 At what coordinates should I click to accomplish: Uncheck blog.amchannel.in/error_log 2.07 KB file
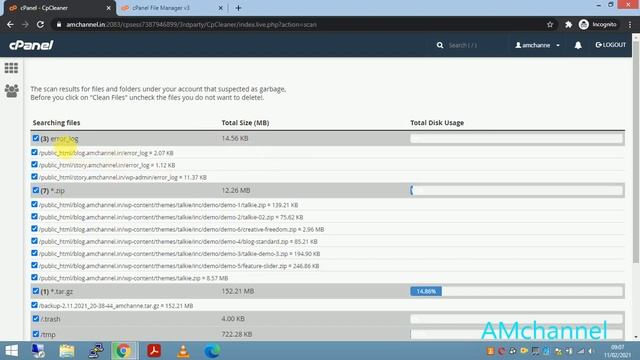[34, 152]
